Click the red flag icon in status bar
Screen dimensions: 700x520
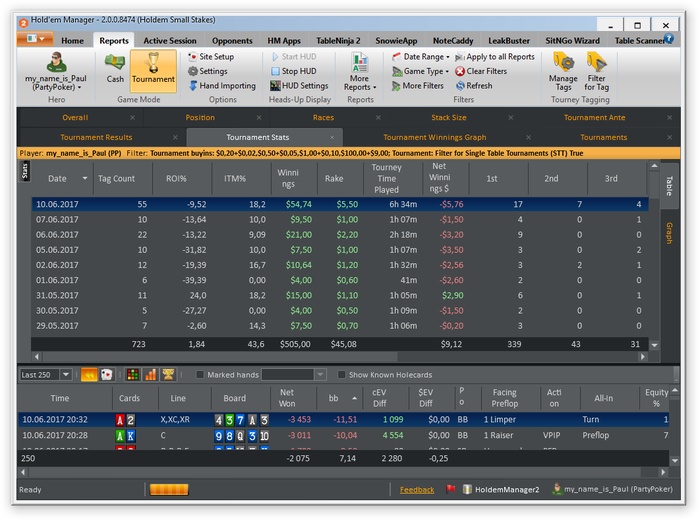tap(450, 489)
